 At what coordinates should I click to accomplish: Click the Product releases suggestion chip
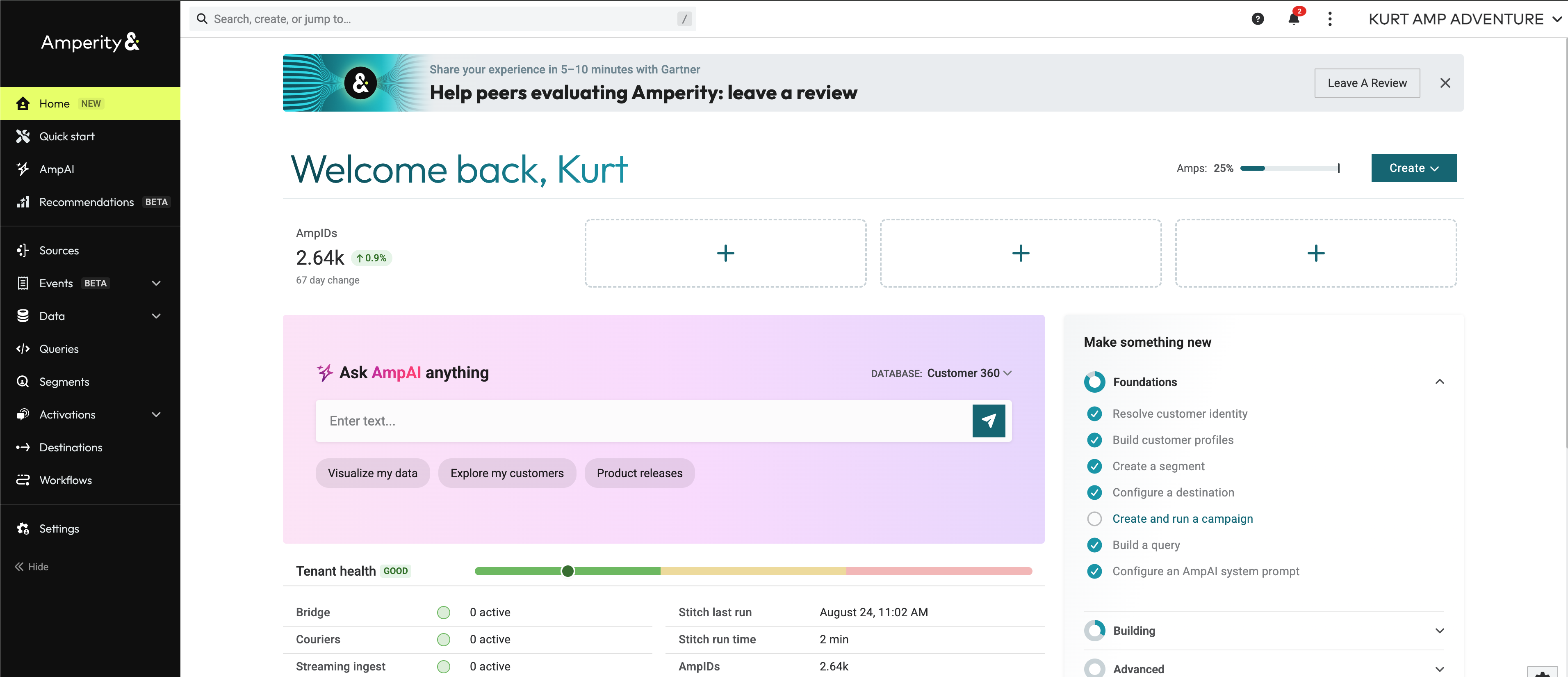click(x=639, y=473)
